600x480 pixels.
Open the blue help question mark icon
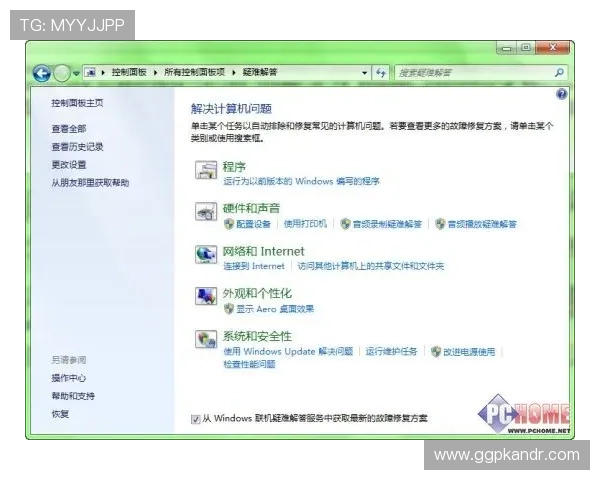562,94
